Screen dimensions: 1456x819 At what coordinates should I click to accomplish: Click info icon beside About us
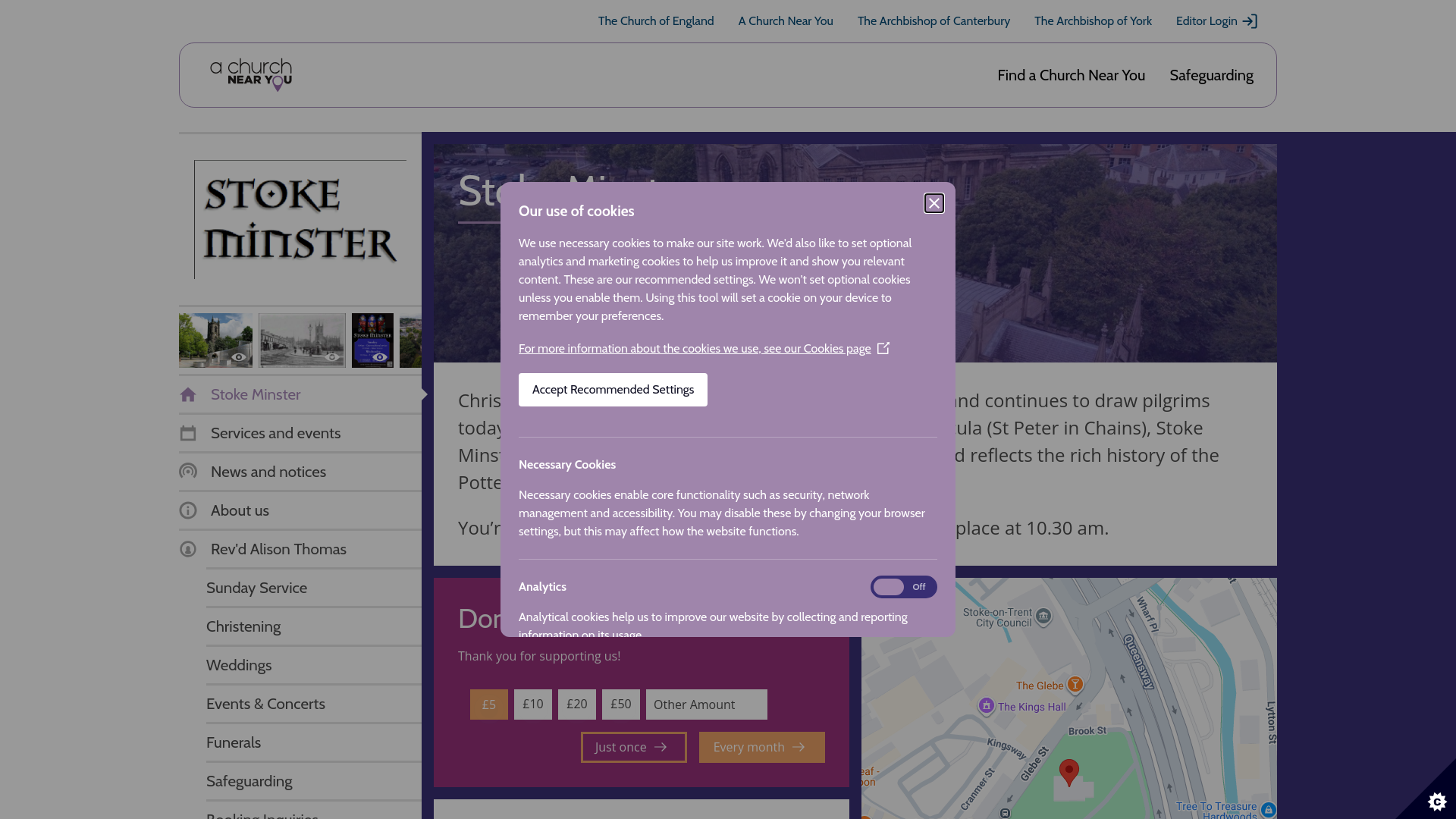tap(188, 510)
